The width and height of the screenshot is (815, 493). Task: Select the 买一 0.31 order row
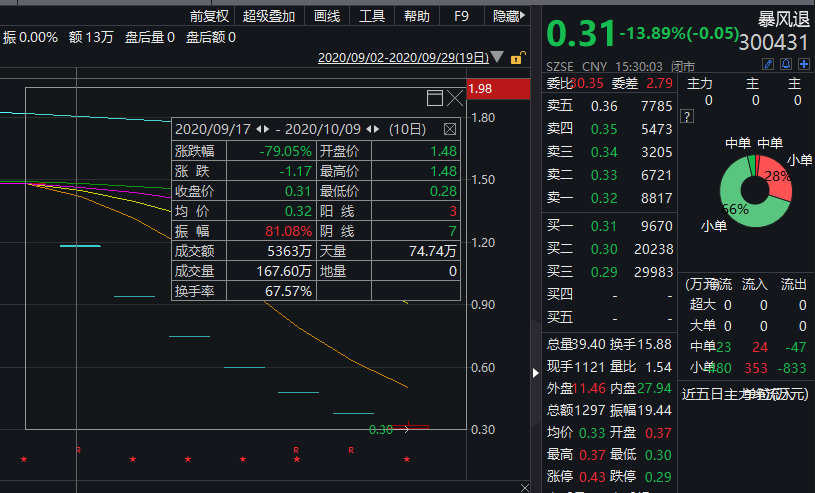(x=609, y=226)
